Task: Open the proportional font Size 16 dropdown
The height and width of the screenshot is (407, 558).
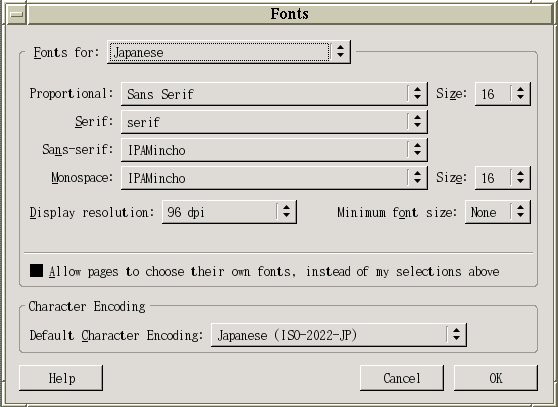Action: [502, 94]
